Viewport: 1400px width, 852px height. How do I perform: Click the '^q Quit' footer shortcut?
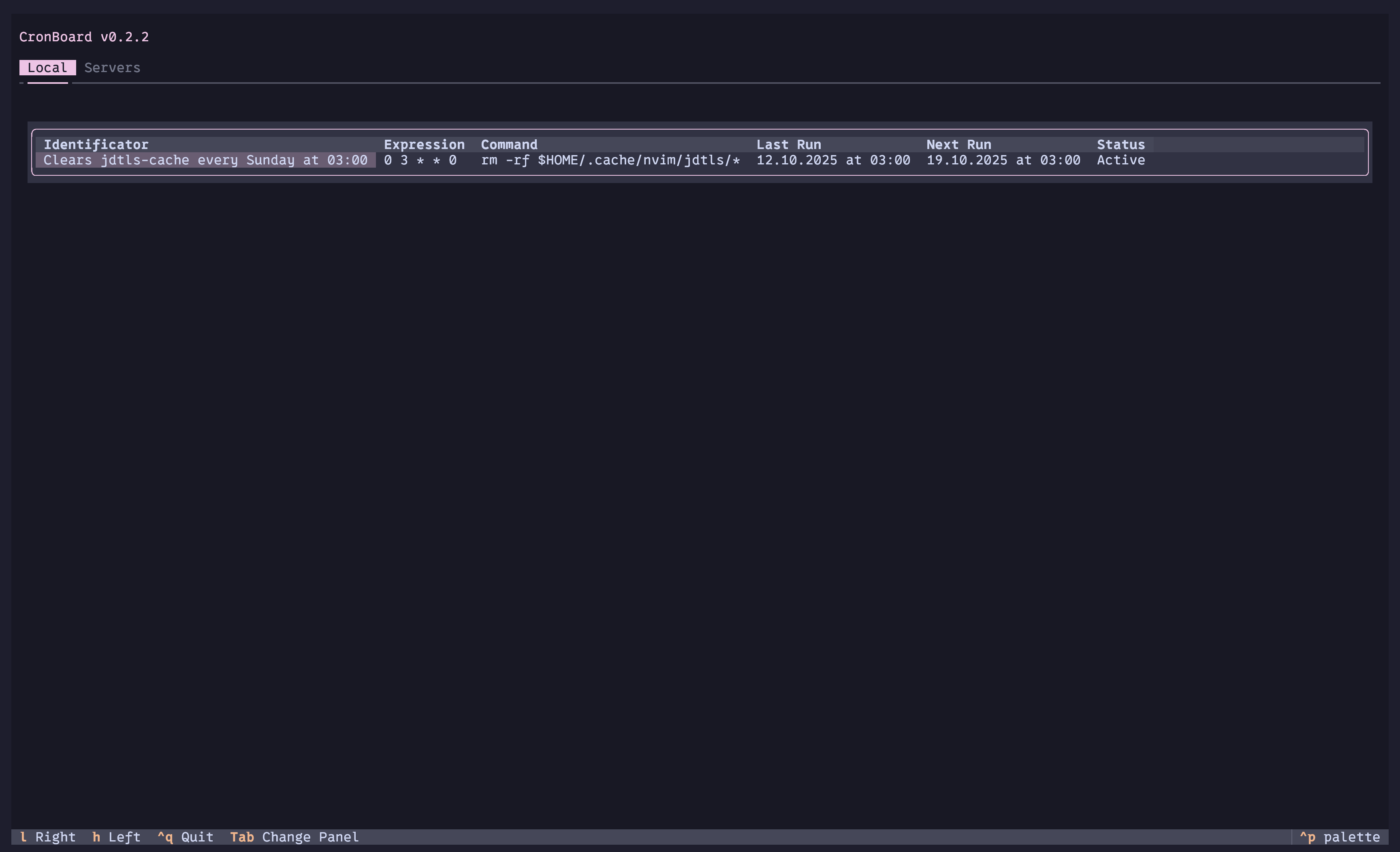tap(185, 837)
